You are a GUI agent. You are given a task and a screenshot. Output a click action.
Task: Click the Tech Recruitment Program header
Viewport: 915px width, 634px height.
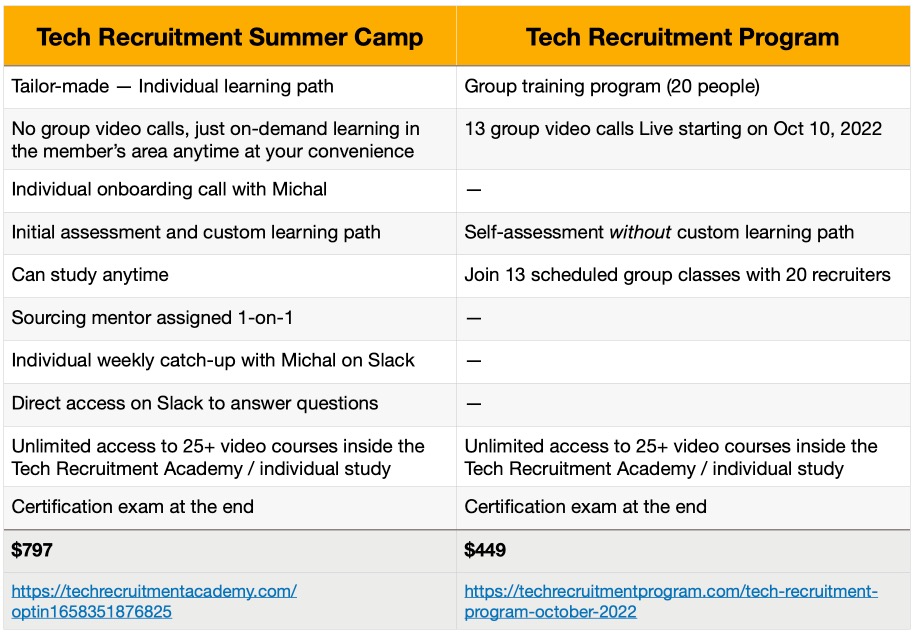coord(683,36)
